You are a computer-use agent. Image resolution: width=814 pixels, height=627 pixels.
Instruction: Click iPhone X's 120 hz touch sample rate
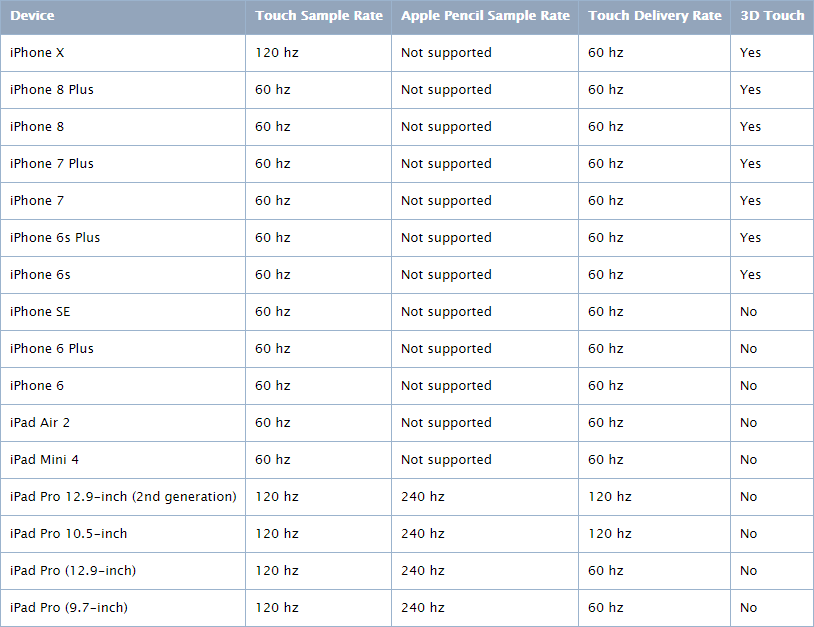(x=277, y=53)
